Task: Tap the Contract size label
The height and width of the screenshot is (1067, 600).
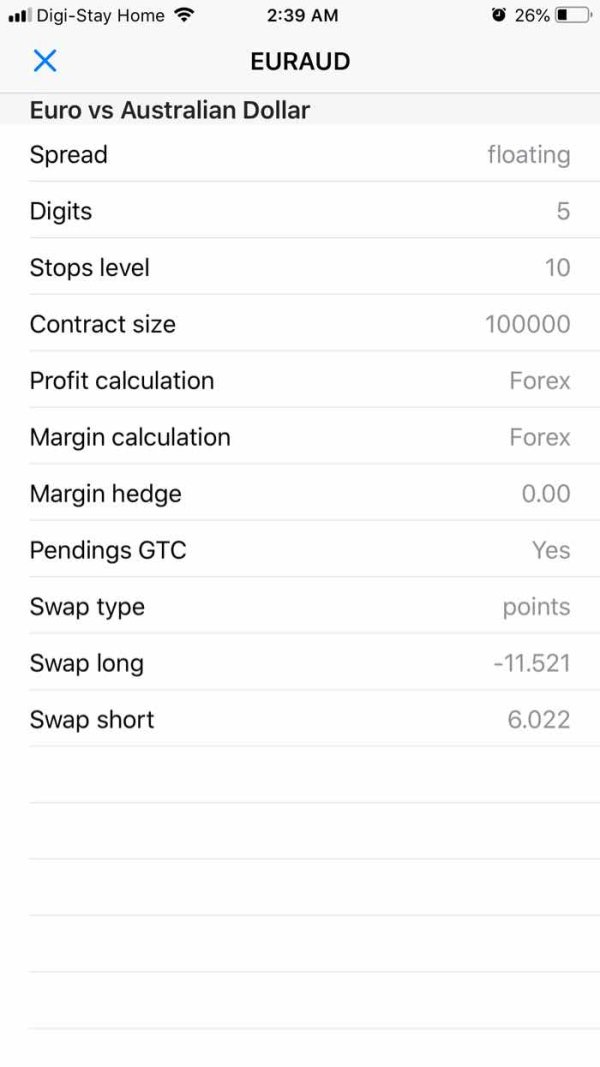Action: (102, 324)
